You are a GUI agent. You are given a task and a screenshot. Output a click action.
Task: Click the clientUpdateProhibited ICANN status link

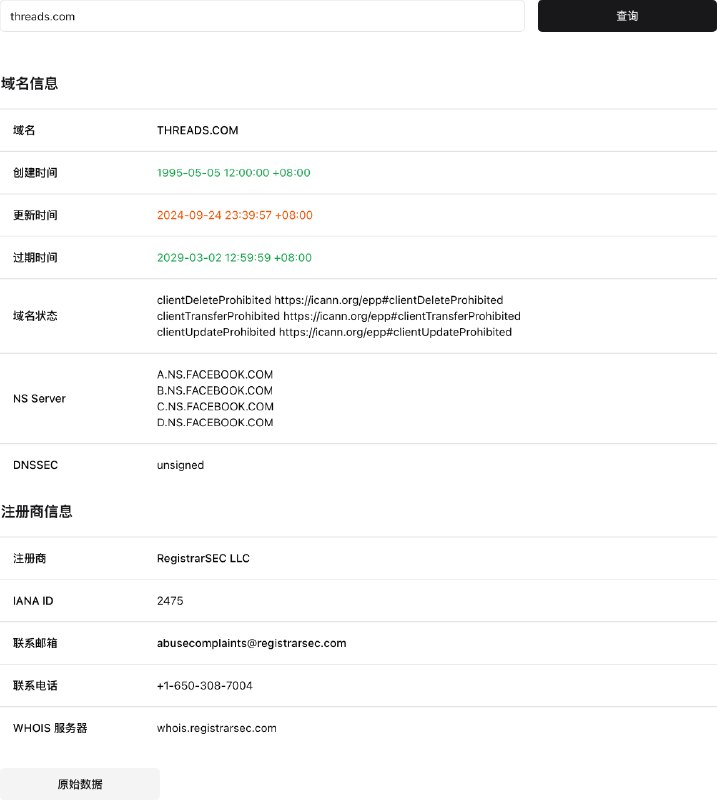395,332
